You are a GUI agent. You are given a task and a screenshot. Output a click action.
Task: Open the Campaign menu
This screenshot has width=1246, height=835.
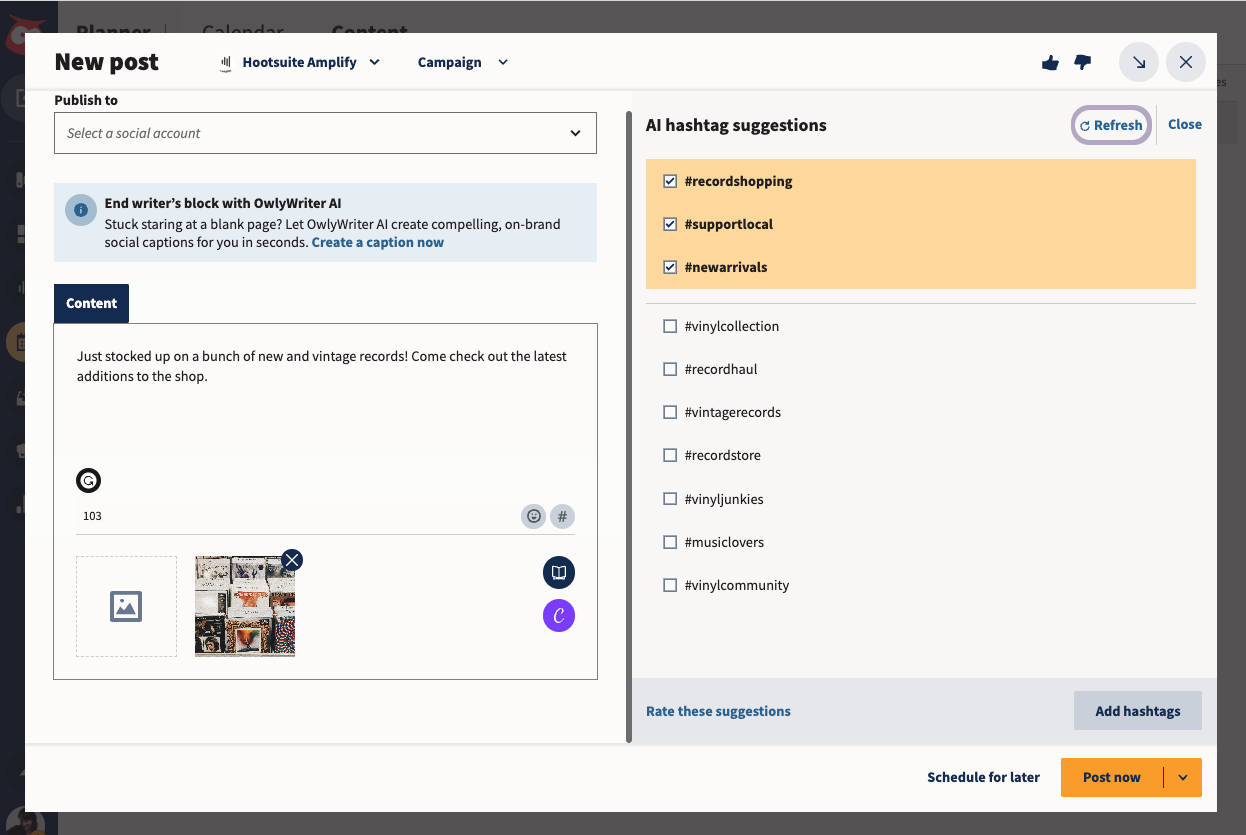[462, 62]
